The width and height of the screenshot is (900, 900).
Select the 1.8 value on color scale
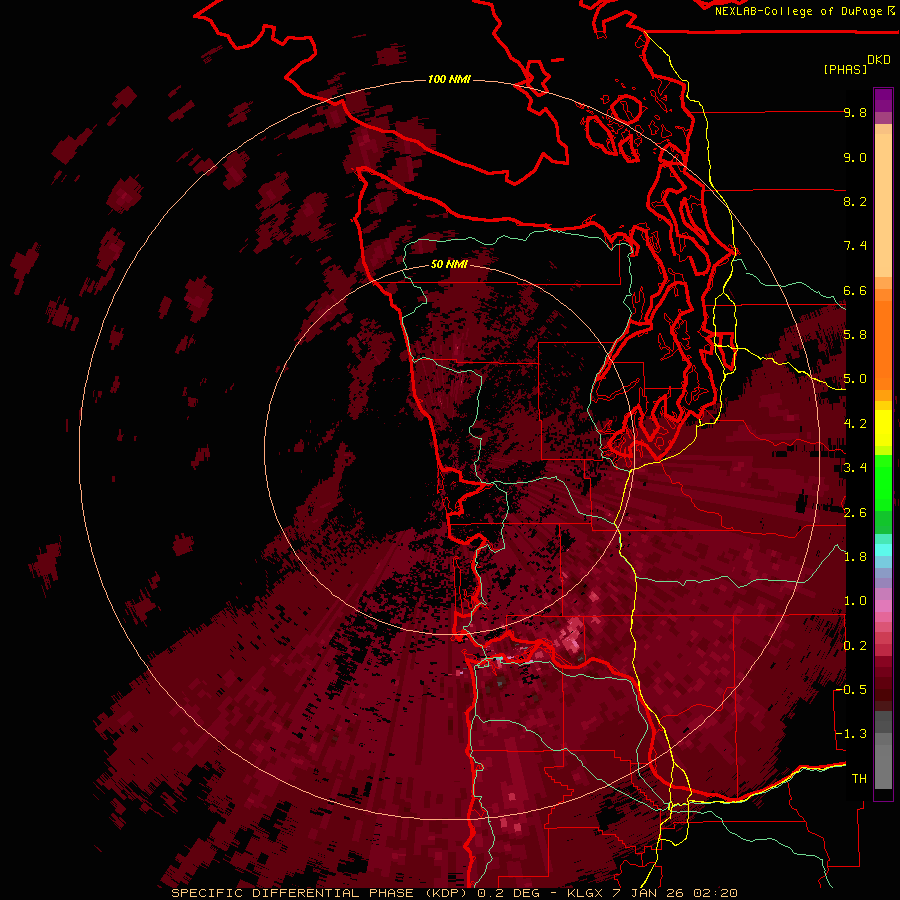coord(855,557)
